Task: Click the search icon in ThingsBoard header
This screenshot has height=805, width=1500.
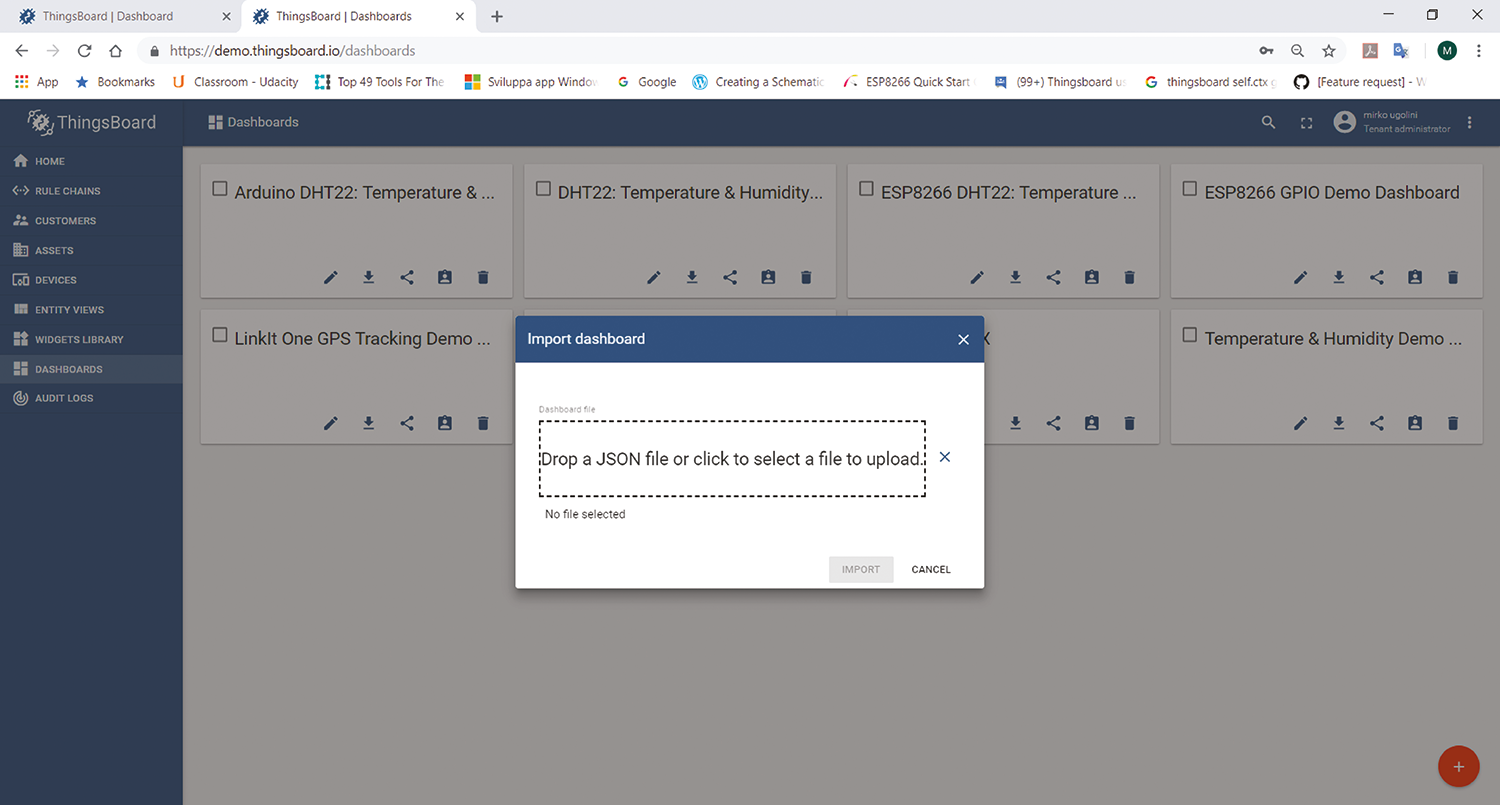Action: coord(1268,122)
